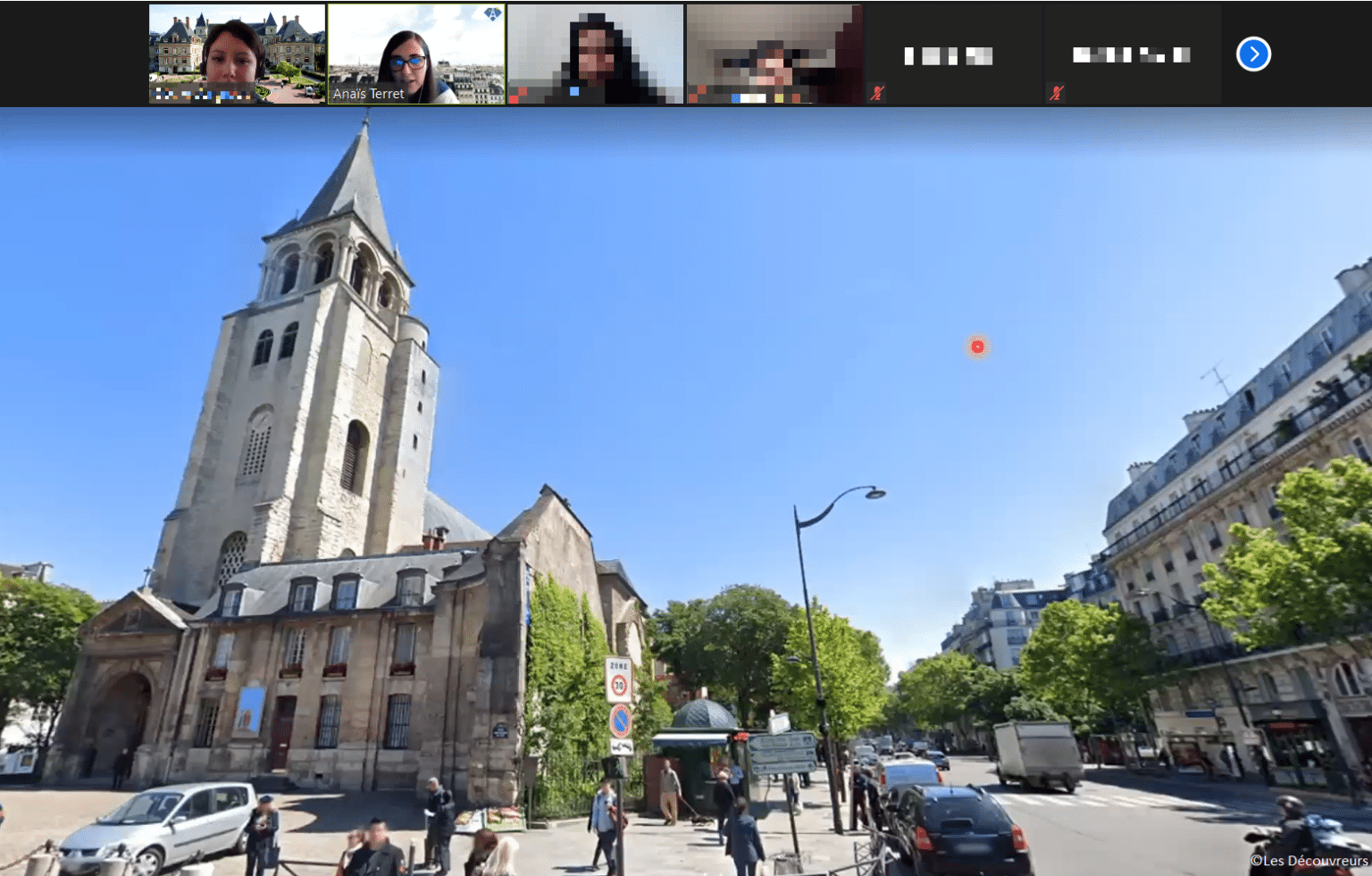Click the pedestrian traffic light below the signs
1372x876 pixels.
click(612, 768)
